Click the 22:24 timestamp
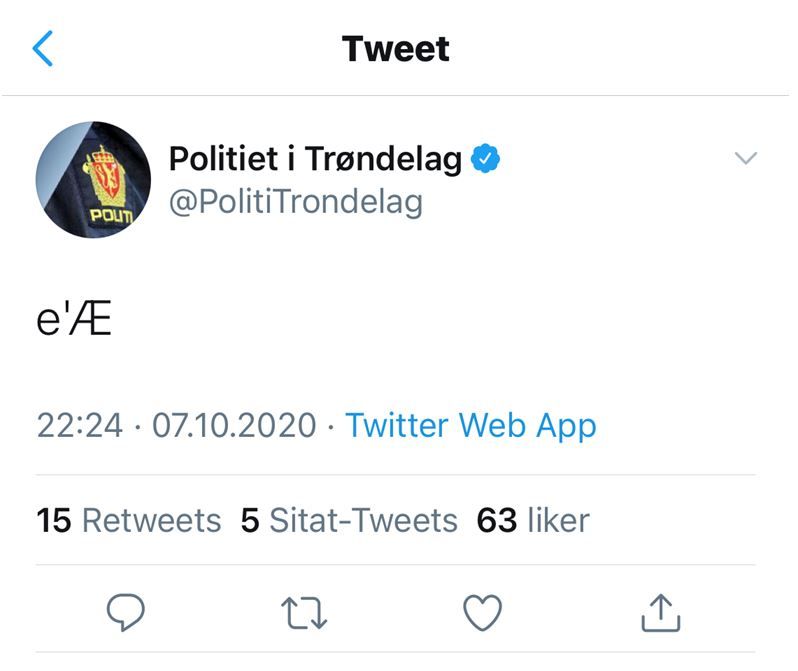The width and height of the screenshot is (798, 671). tap(80, 426)
